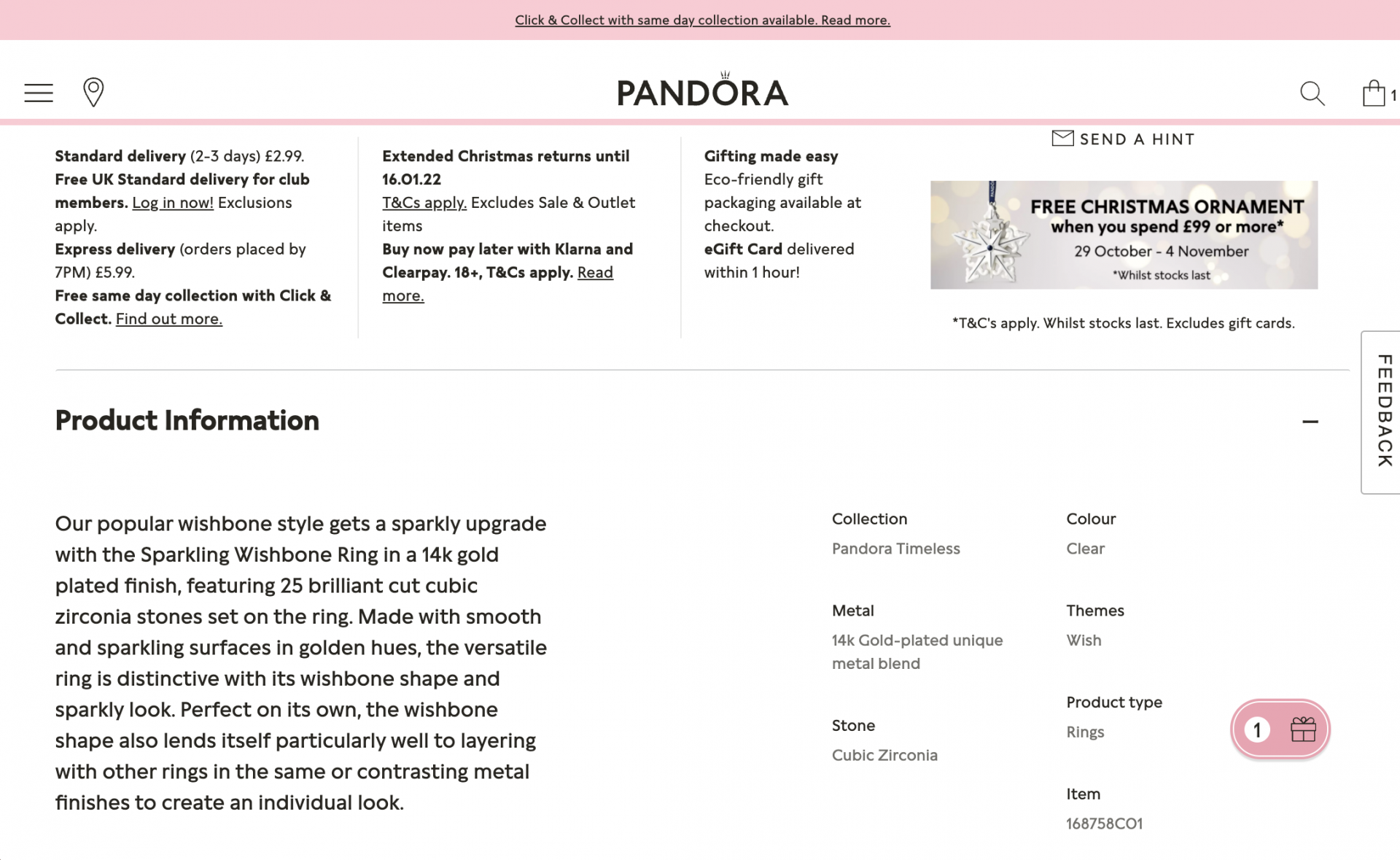Click the item number 168758CO1

pyautogui.click(x=1103, y=823)
